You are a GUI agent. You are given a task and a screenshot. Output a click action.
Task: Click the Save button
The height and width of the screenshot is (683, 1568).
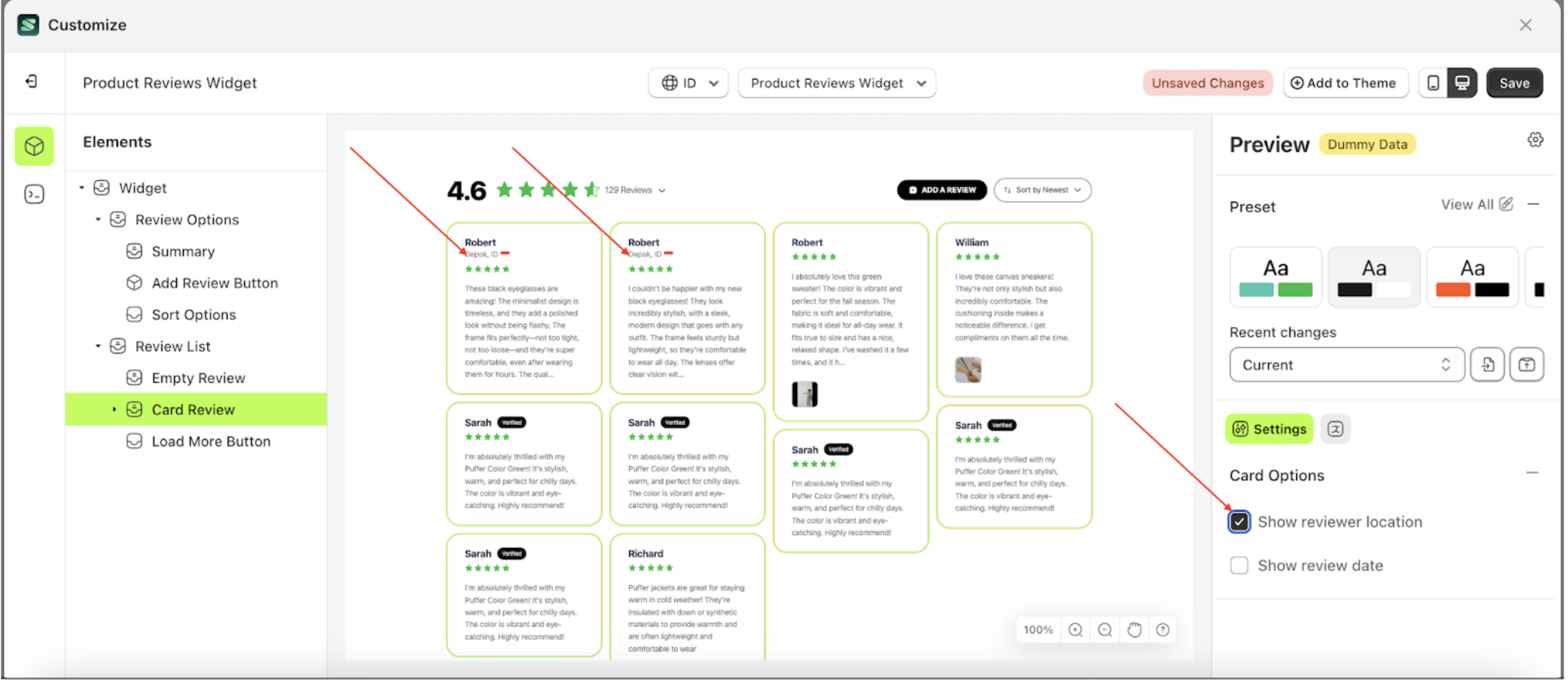click(1514, 83)
